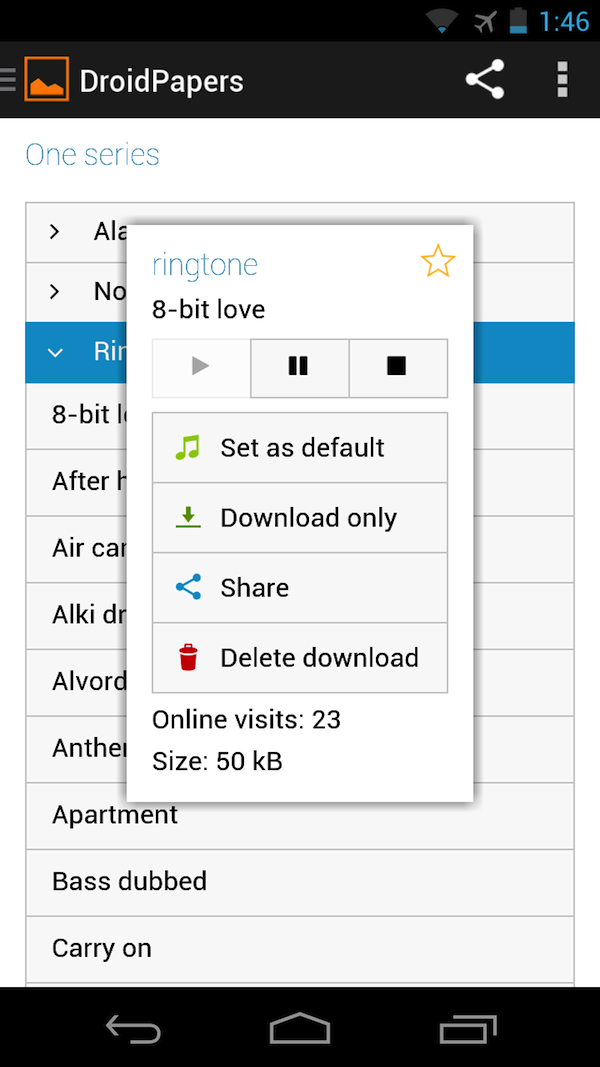Viewport: 600px width, 1067px height.
Task: Select Download only option
Action: [x=300, y=517]
